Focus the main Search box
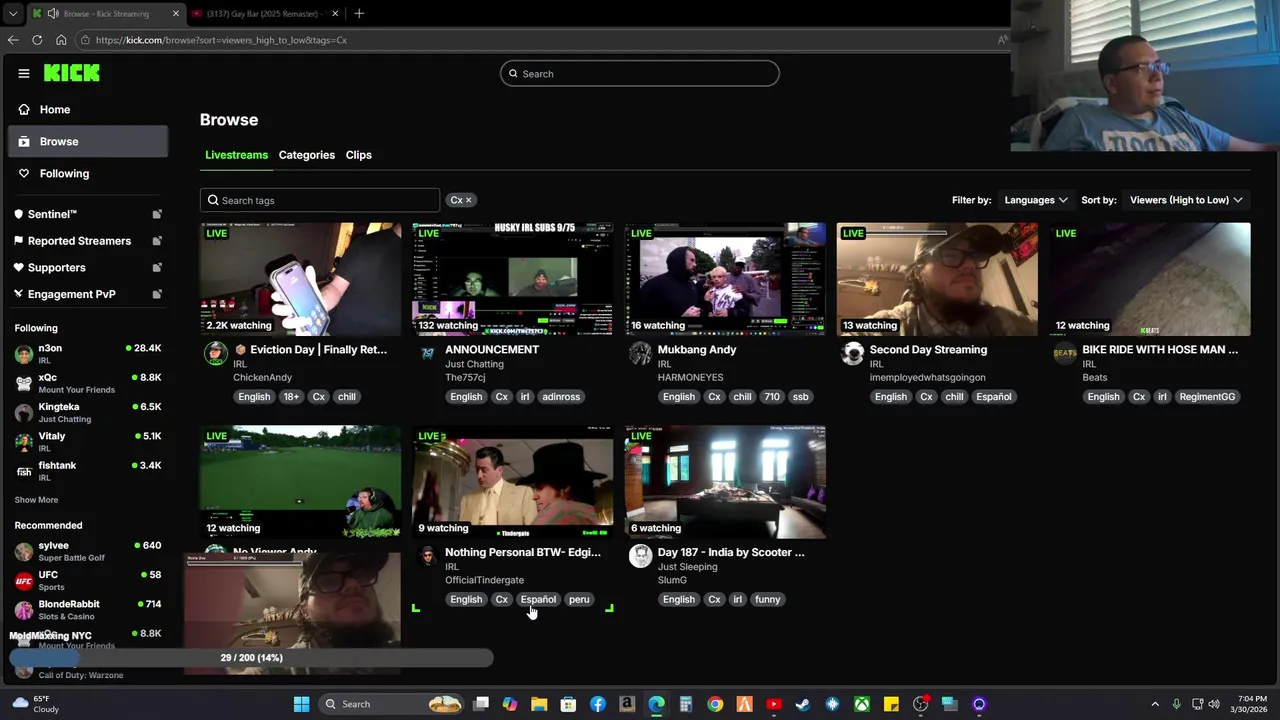The width and height of the screenshot is (1280, 720). pyautogui.click(x=640, y=73)
